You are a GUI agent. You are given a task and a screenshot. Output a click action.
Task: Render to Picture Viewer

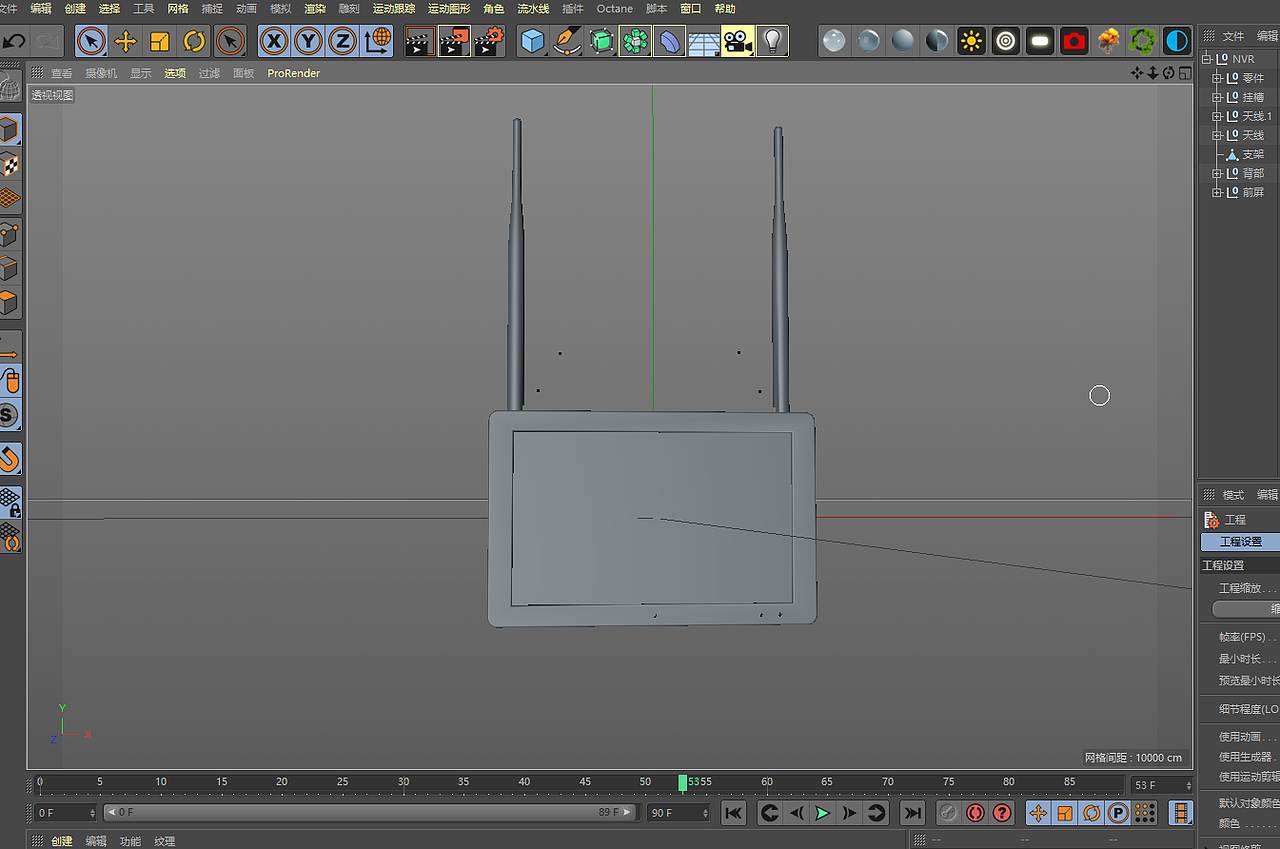(x=454, y=41)
